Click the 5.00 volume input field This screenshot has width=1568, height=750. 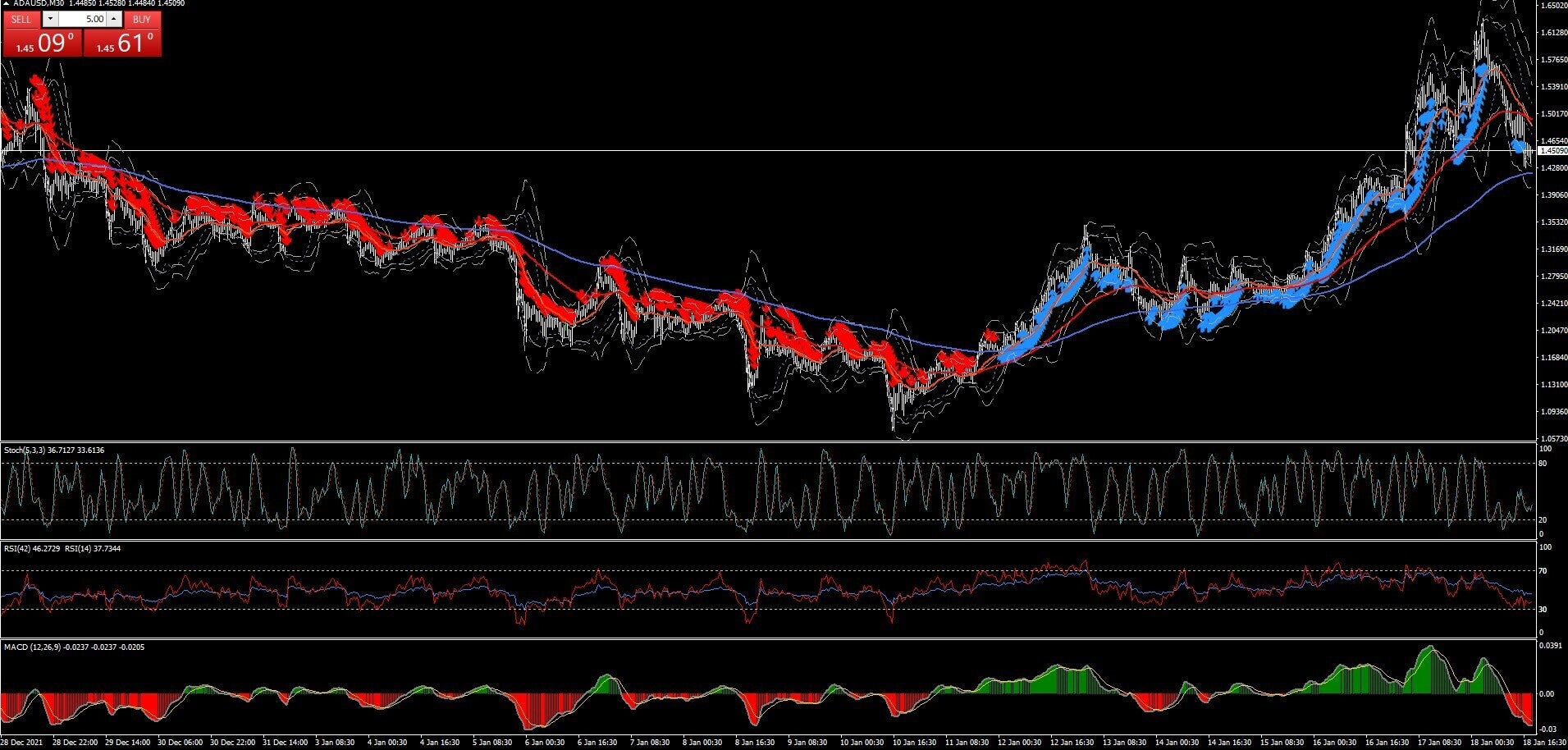[x=82, y=19]
